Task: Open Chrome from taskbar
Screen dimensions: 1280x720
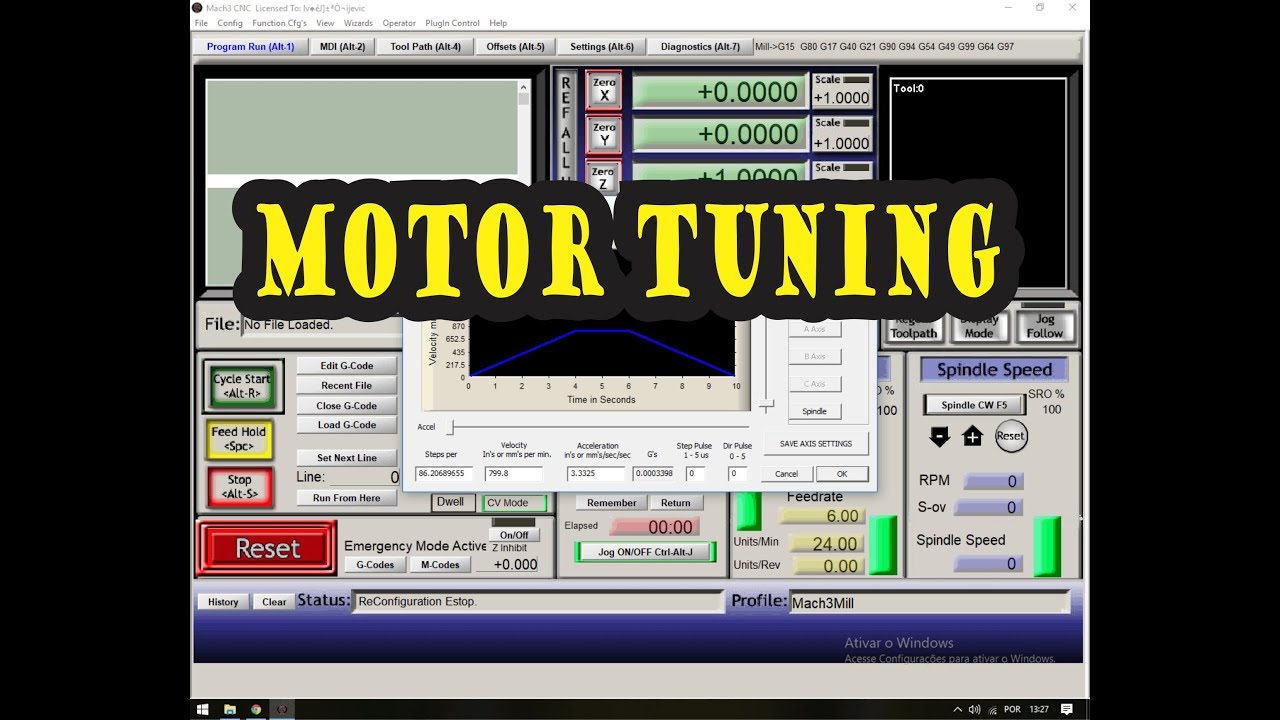Action: 257,709
